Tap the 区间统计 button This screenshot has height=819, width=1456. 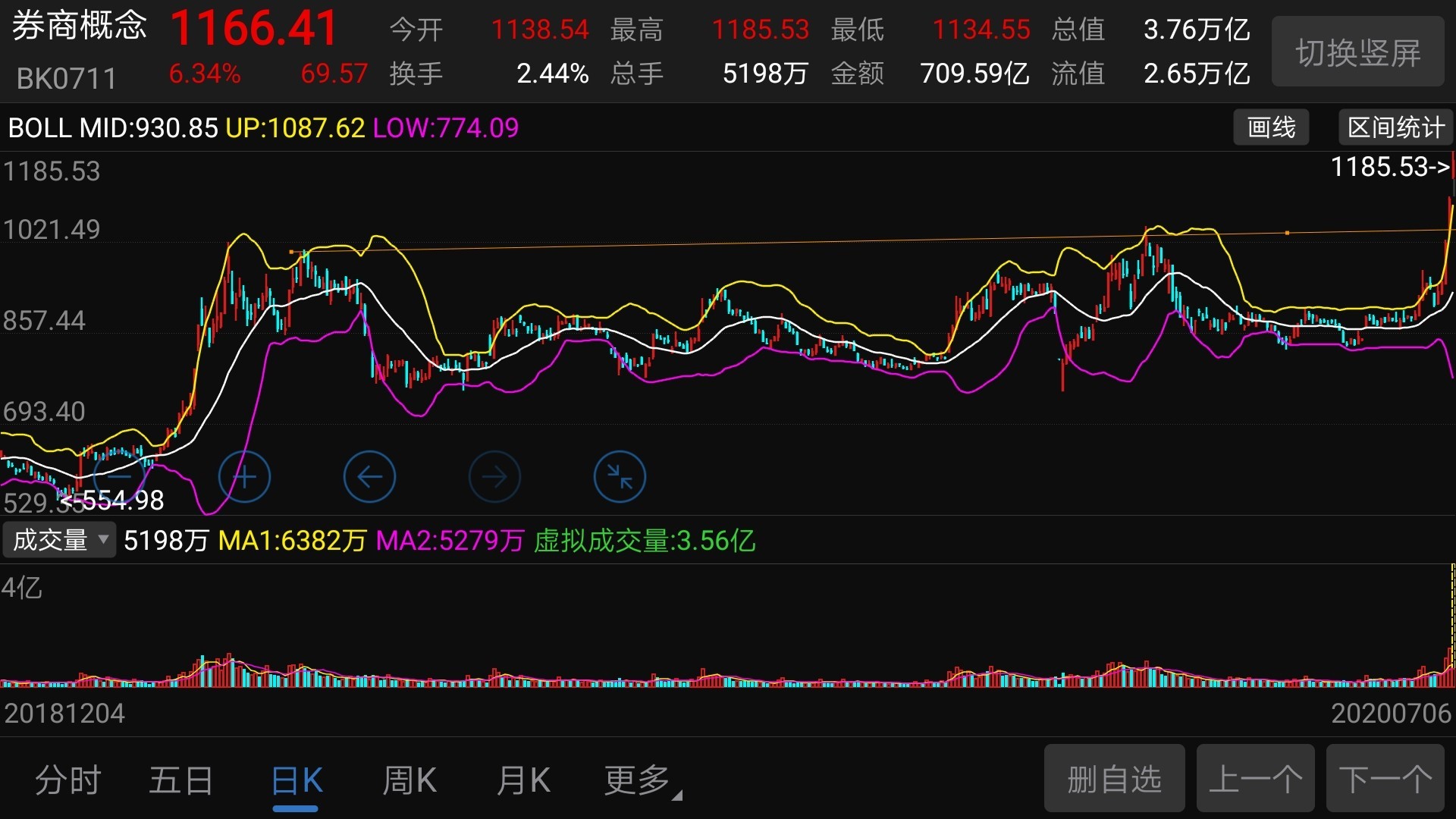(x=1395, y=127)
